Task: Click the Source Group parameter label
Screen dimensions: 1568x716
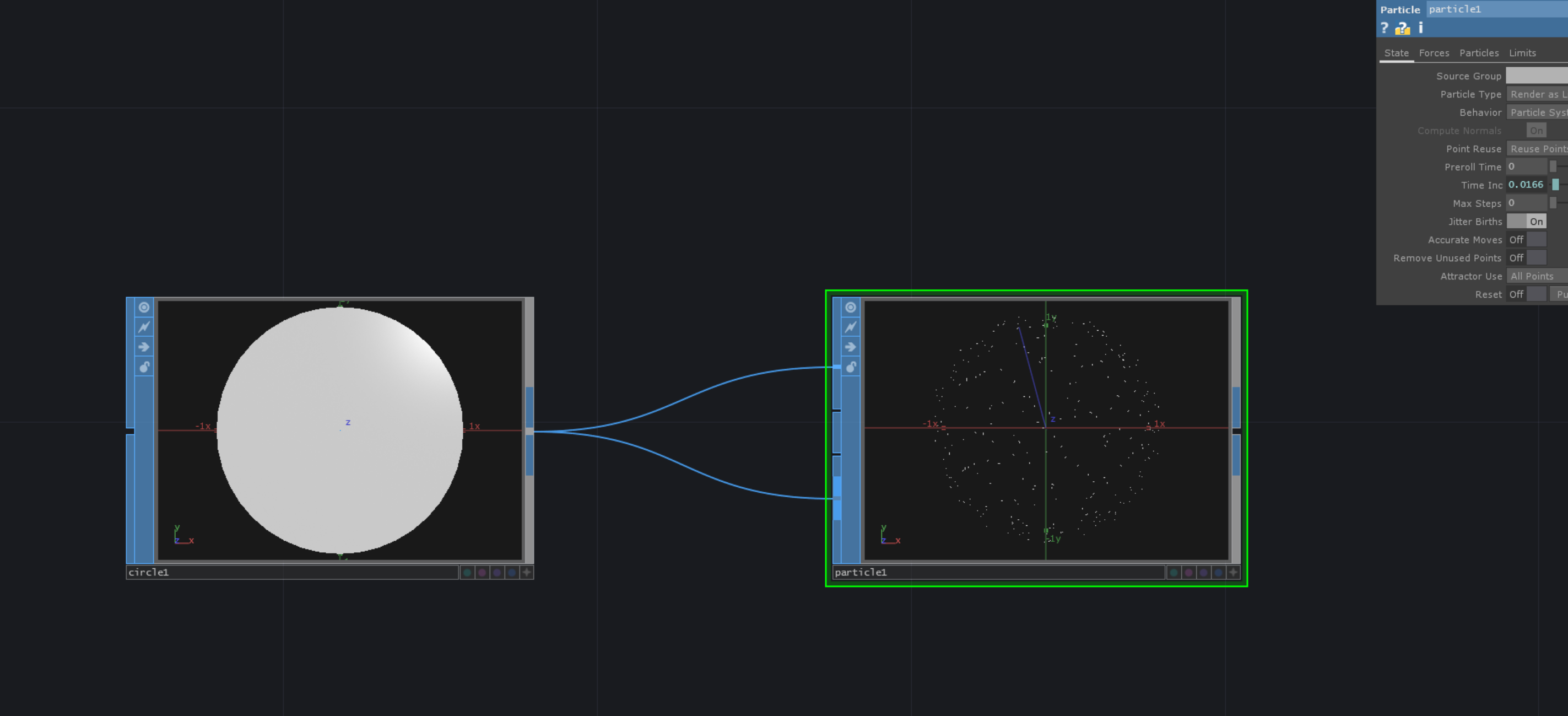Action: (1468, 76)
